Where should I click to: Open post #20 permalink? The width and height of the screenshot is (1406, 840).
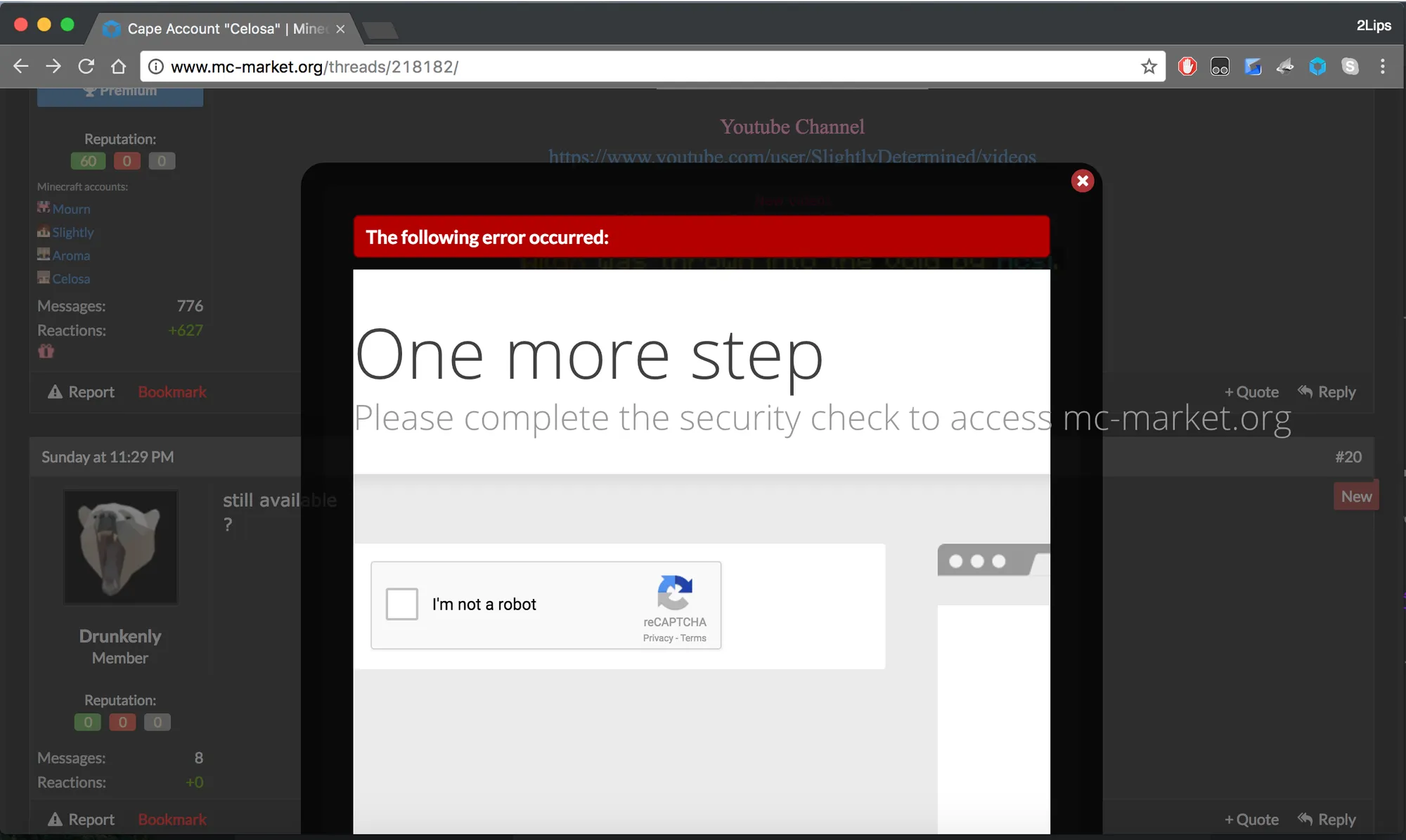[1348, 457]
